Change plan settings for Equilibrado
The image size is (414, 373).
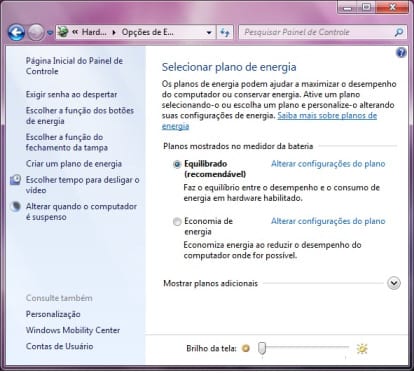(x=328, y=164)
